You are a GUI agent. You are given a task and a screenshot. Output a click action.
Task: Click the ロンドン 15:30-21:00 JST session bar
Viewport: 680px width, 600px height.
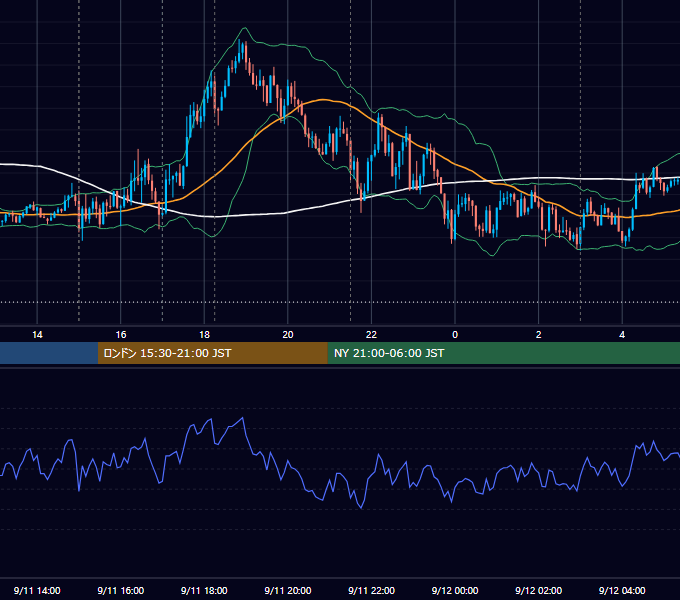212,353
